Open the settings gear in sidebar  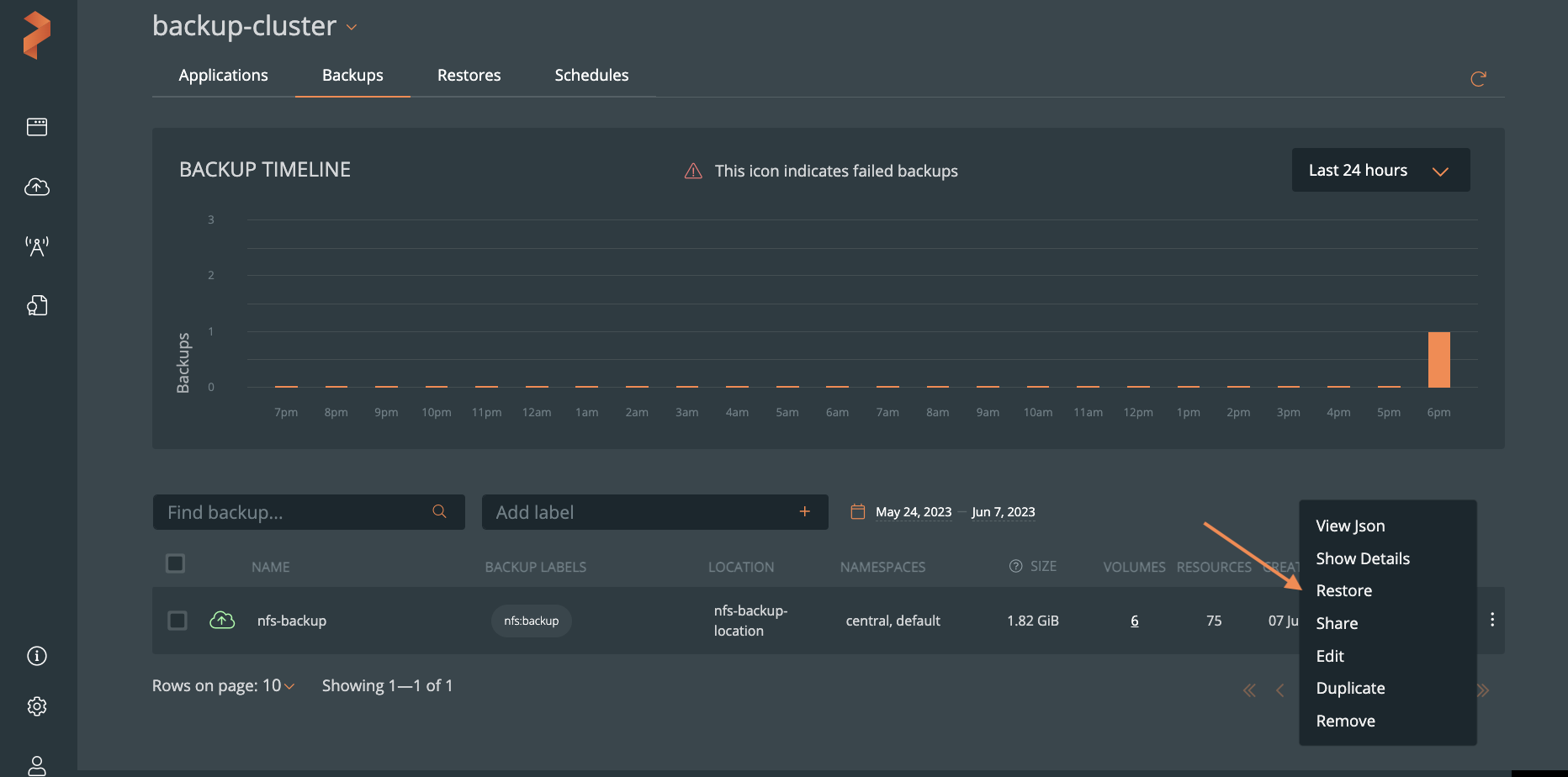(x=37, y=706)
